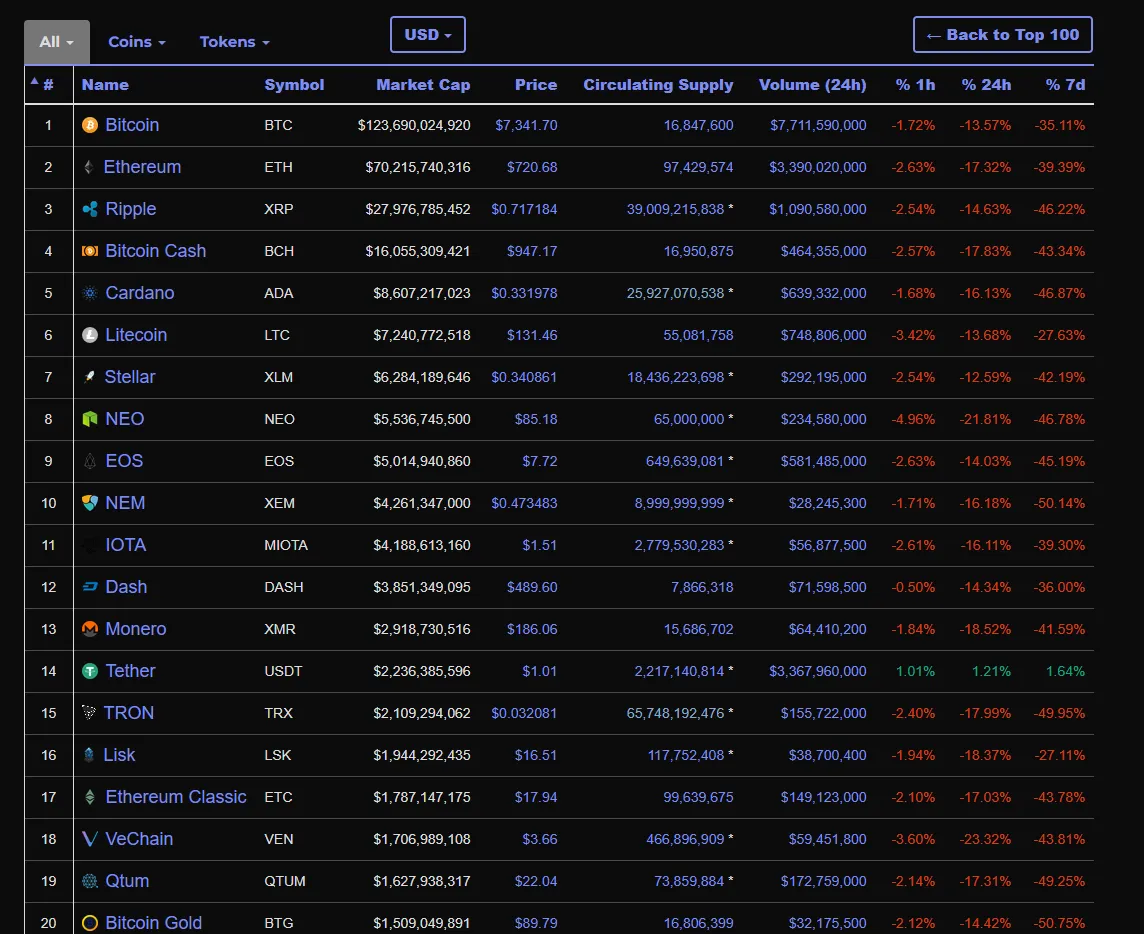Click the Monero logo icon
This screenshot has height=934, width=1144.
90,629
